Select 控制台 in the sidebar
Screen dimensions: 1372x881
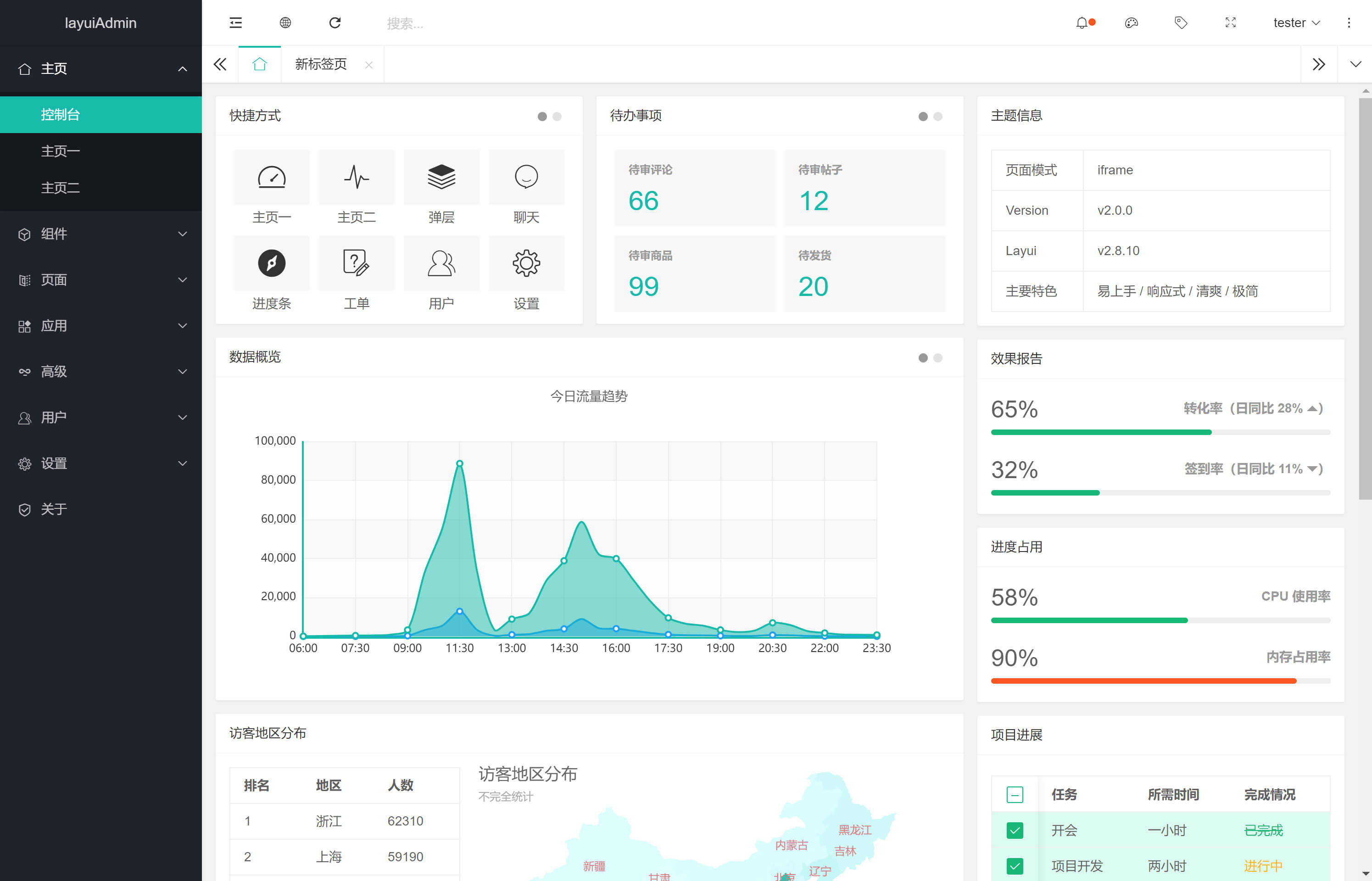click(100, 114)
